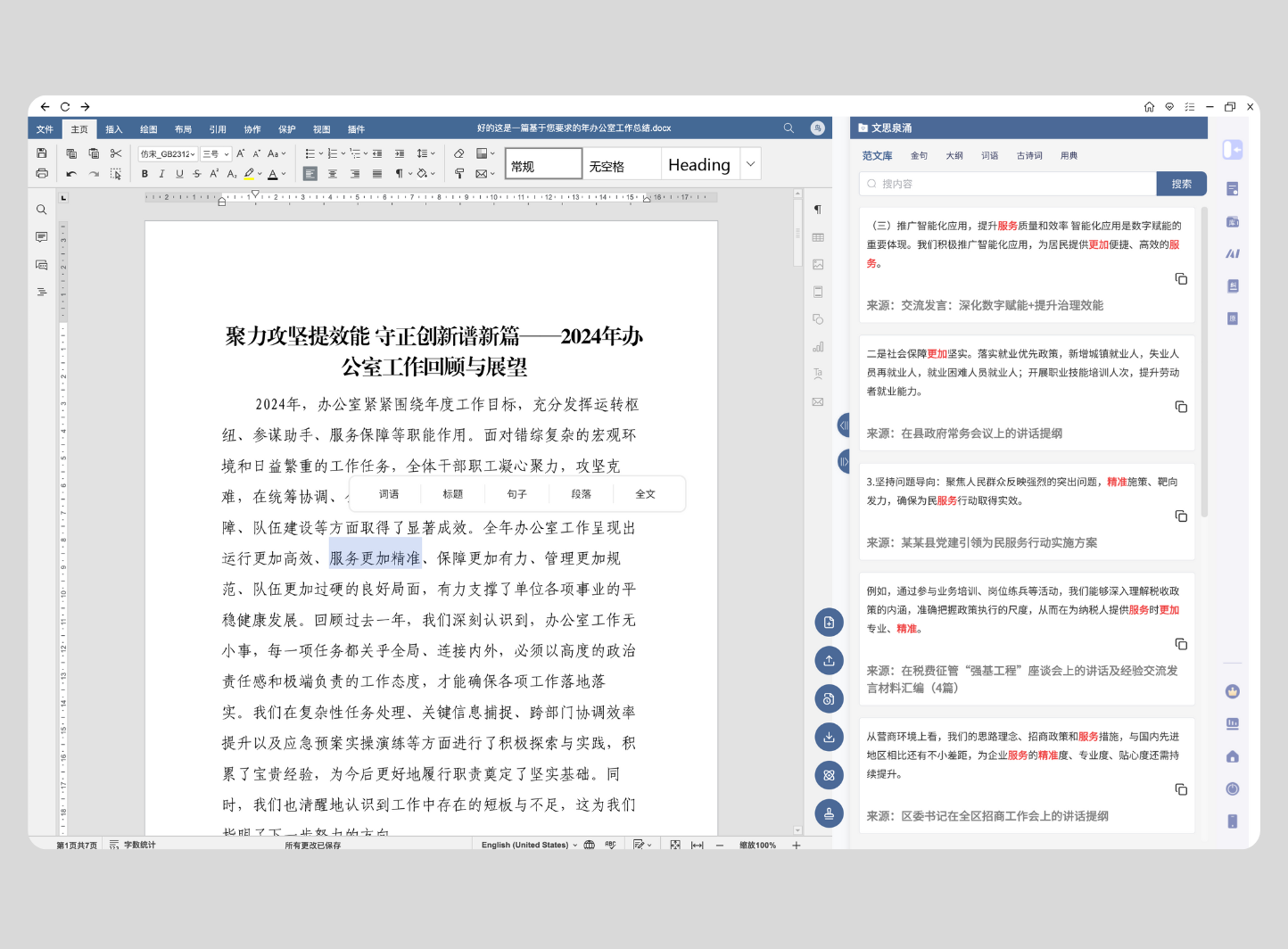Image resolution: width=1288 pixels, height=949 pixels.
Task: Open the Find magnifier in left sidebar
Action: tap(42, 210)
